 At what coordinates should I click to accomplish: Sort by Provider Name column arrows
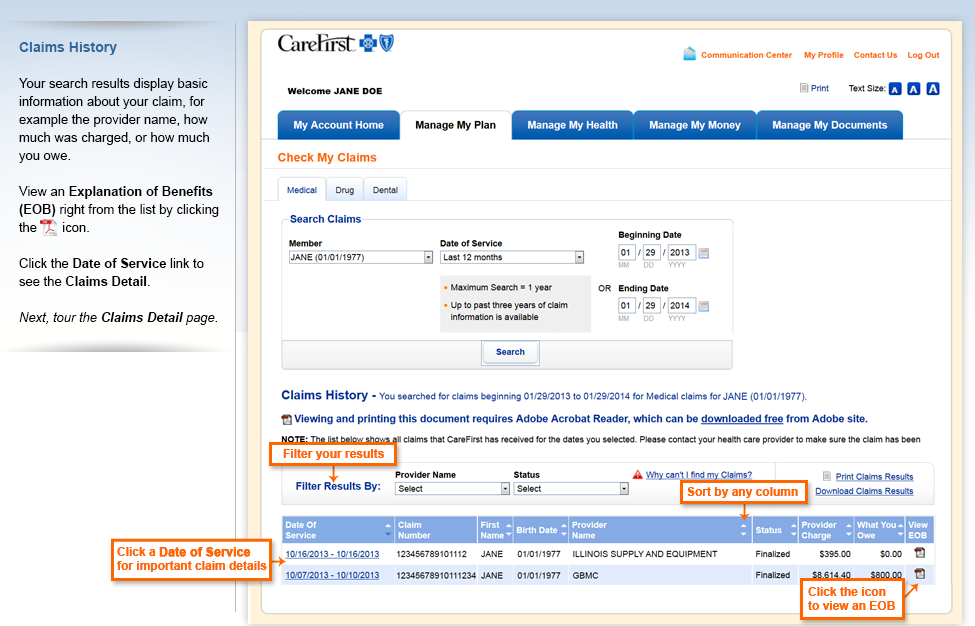(743, 530)
